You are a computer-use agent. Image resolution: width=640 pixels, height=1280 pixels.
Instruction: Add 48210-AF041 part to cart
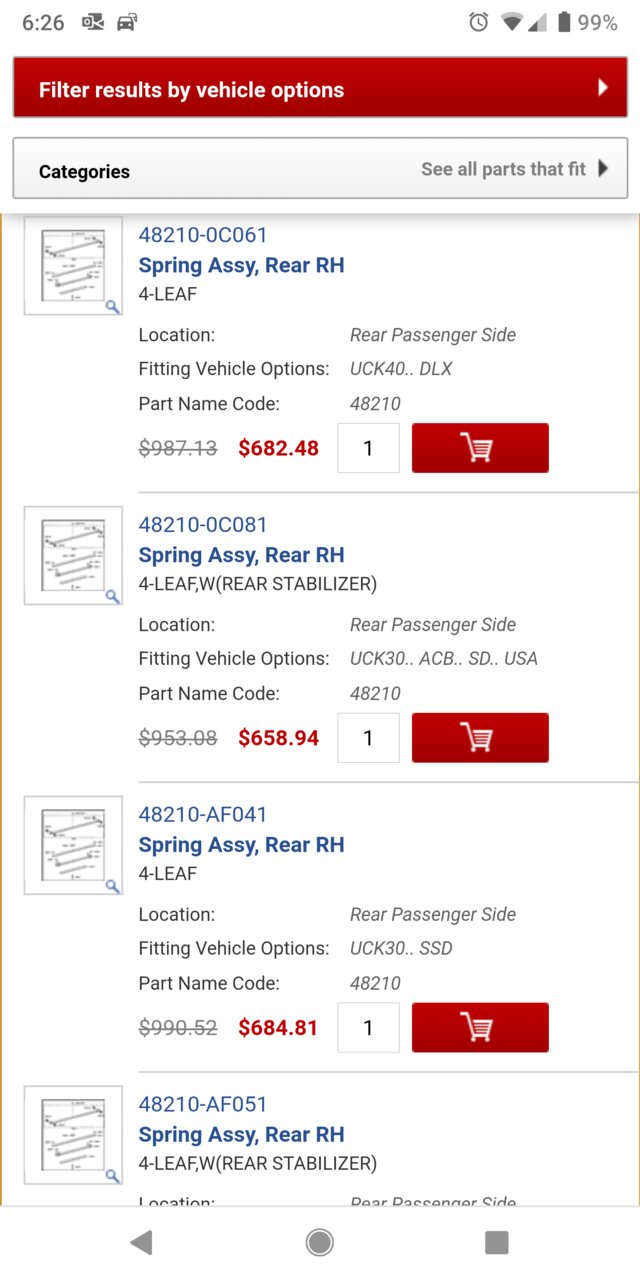[x=480, y=1028]
